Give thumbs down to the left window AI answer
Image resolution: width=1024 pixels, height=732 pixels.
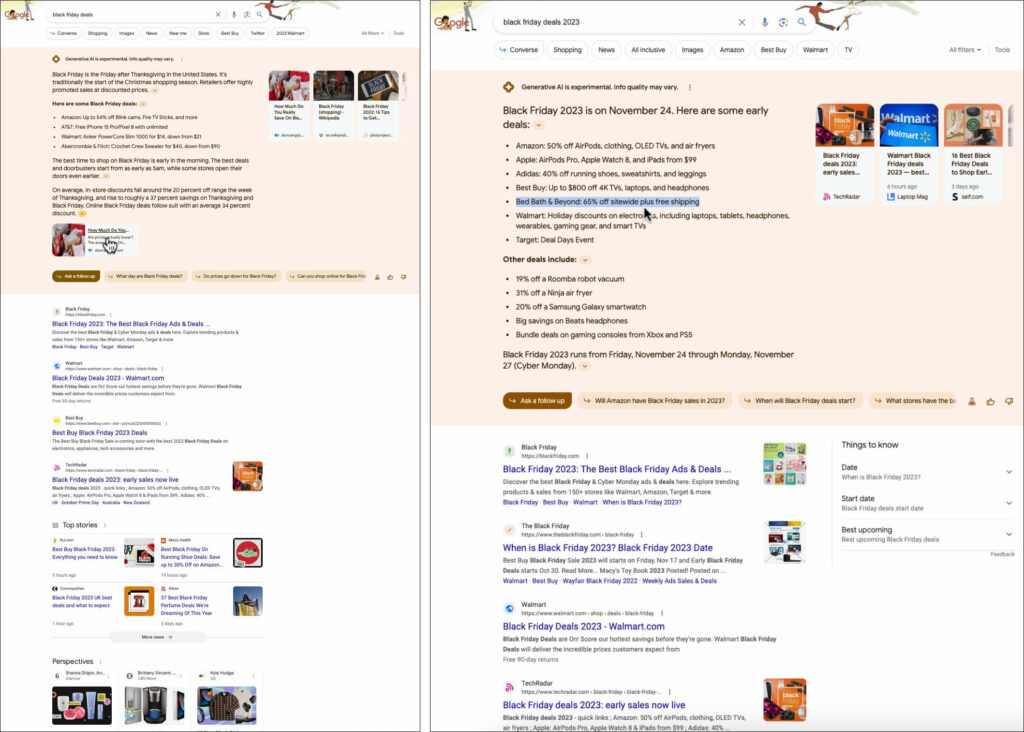[x=404, y=277]
